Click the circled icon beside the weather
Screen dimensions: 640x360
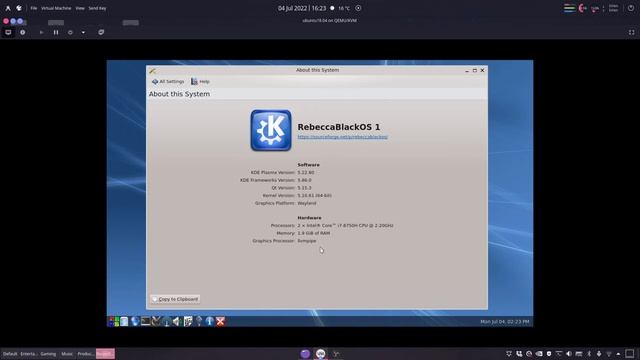point(358,8)
